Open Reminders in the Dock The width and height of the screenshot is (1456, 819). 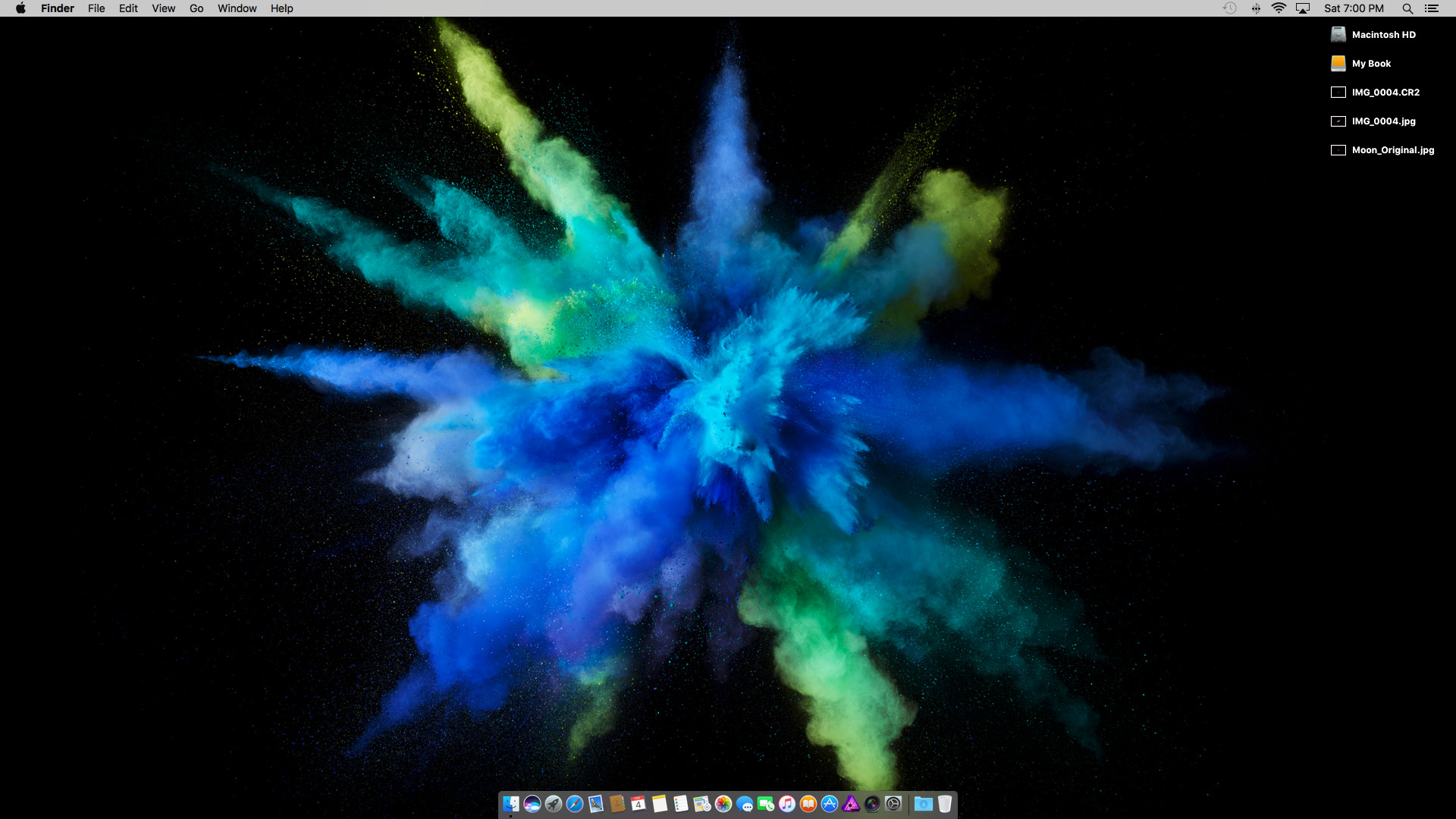[681, 804]
